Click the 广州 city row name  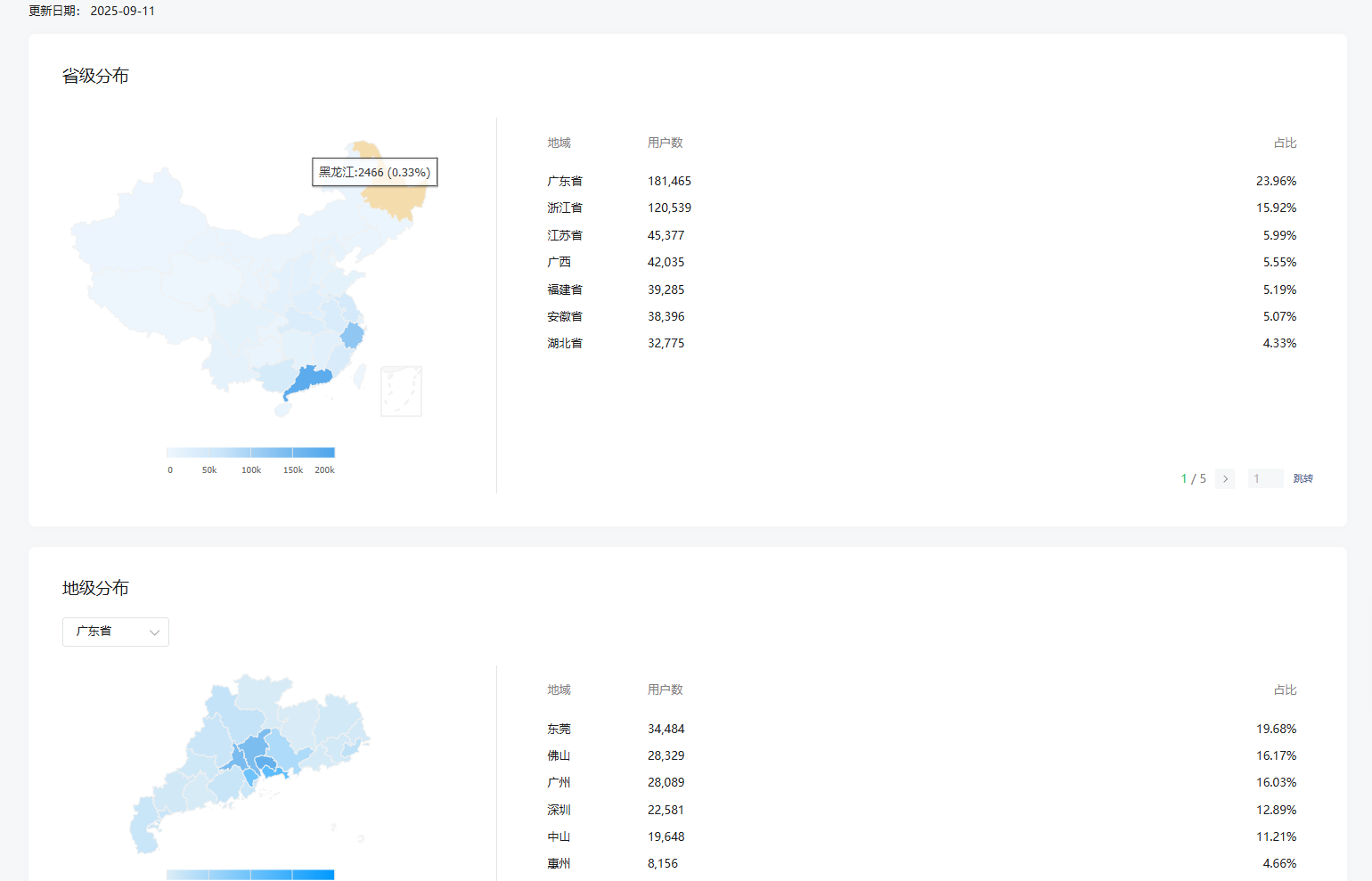point(559,782)
